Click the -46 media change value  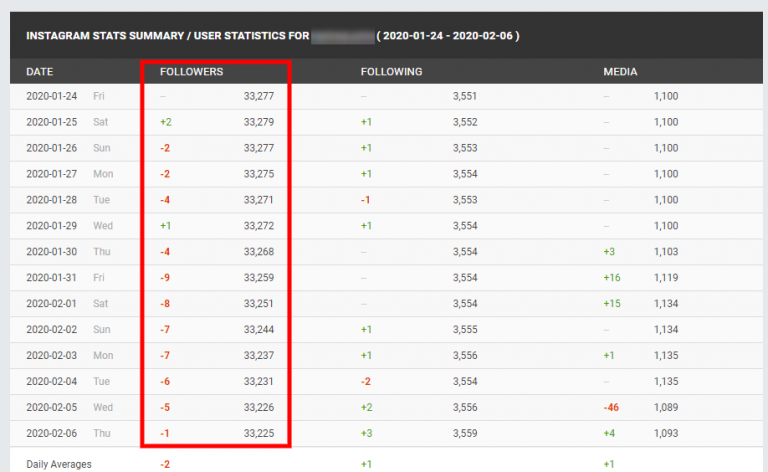611,407
